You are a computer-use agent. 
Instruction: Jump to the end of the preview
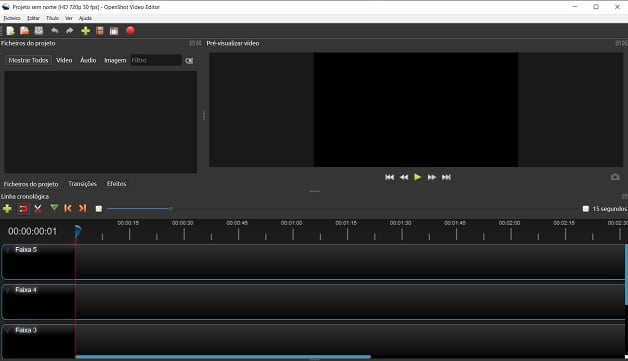(446, 177)
